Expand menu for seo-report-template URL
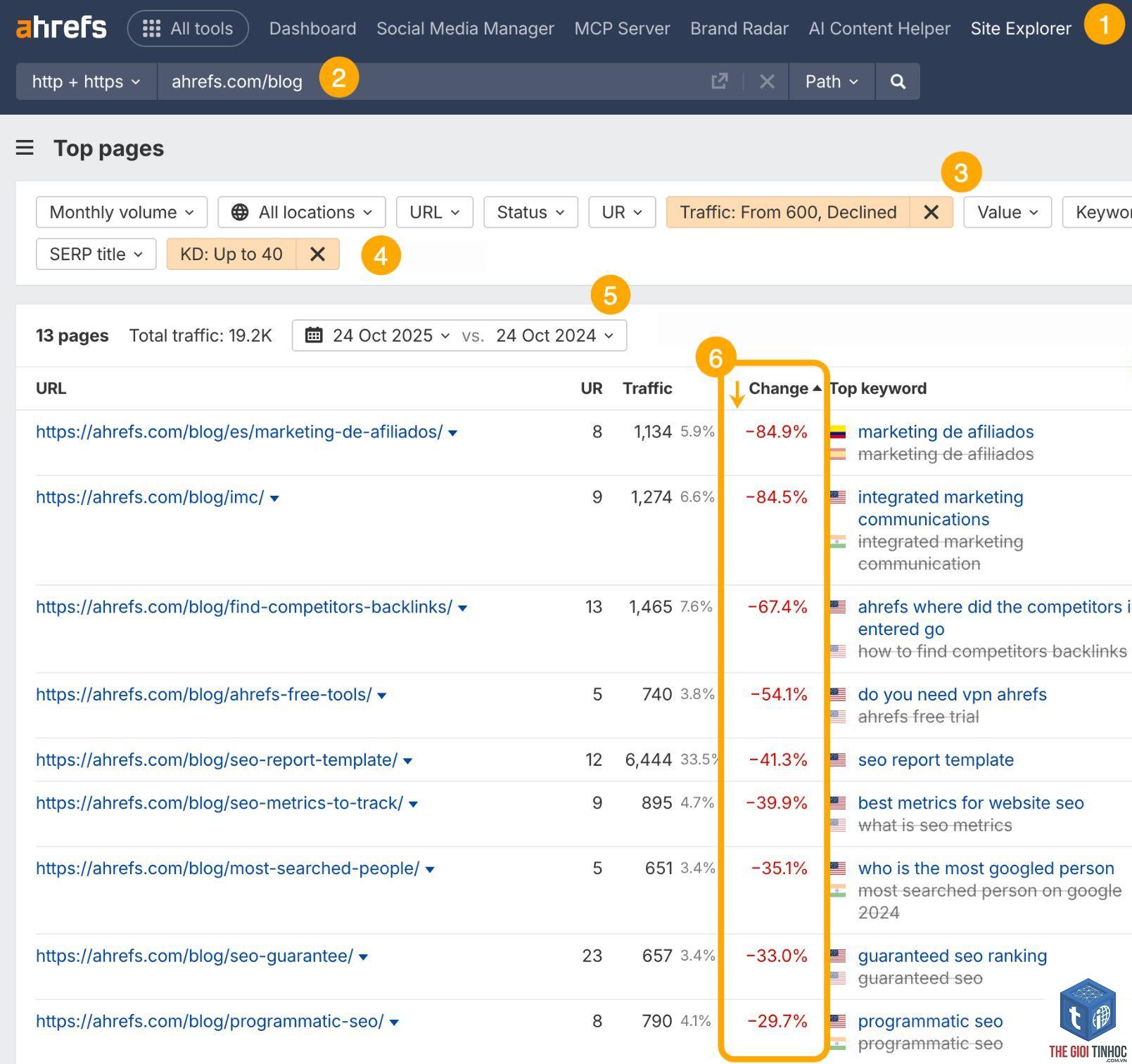This screenshot has width=1132, height=1064. pos(408,762)
